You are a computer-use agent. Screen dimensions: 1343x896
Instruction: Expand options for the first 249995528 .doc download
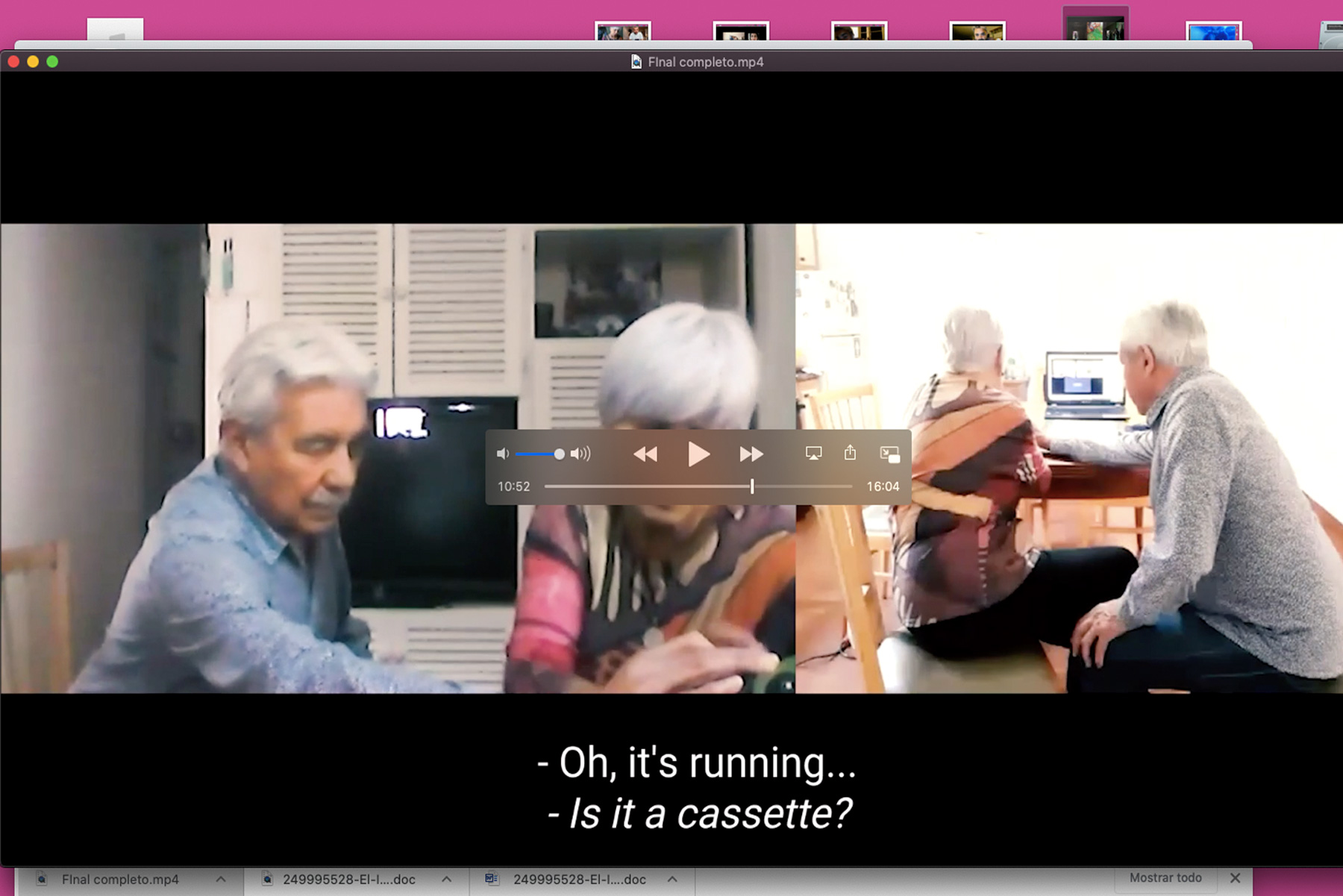(x=446, y=880)
